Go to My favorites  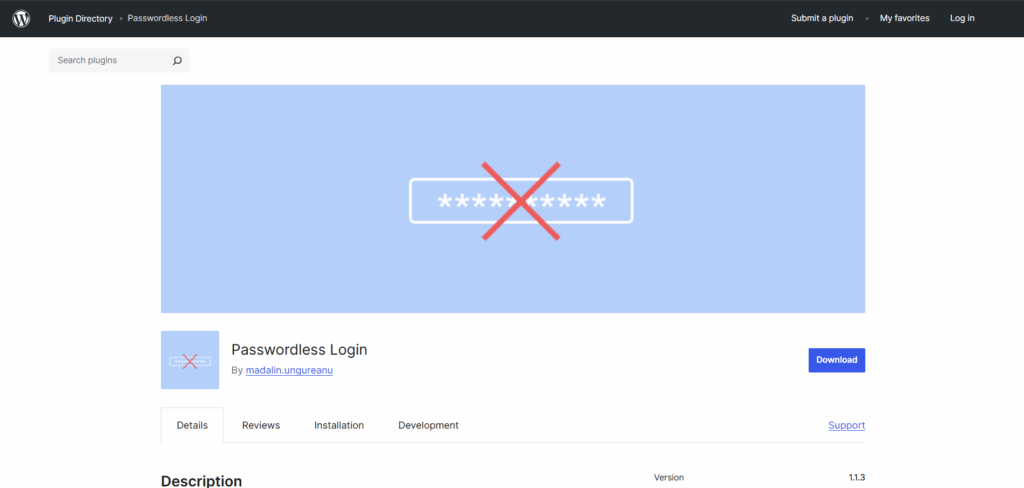[904, 18]
